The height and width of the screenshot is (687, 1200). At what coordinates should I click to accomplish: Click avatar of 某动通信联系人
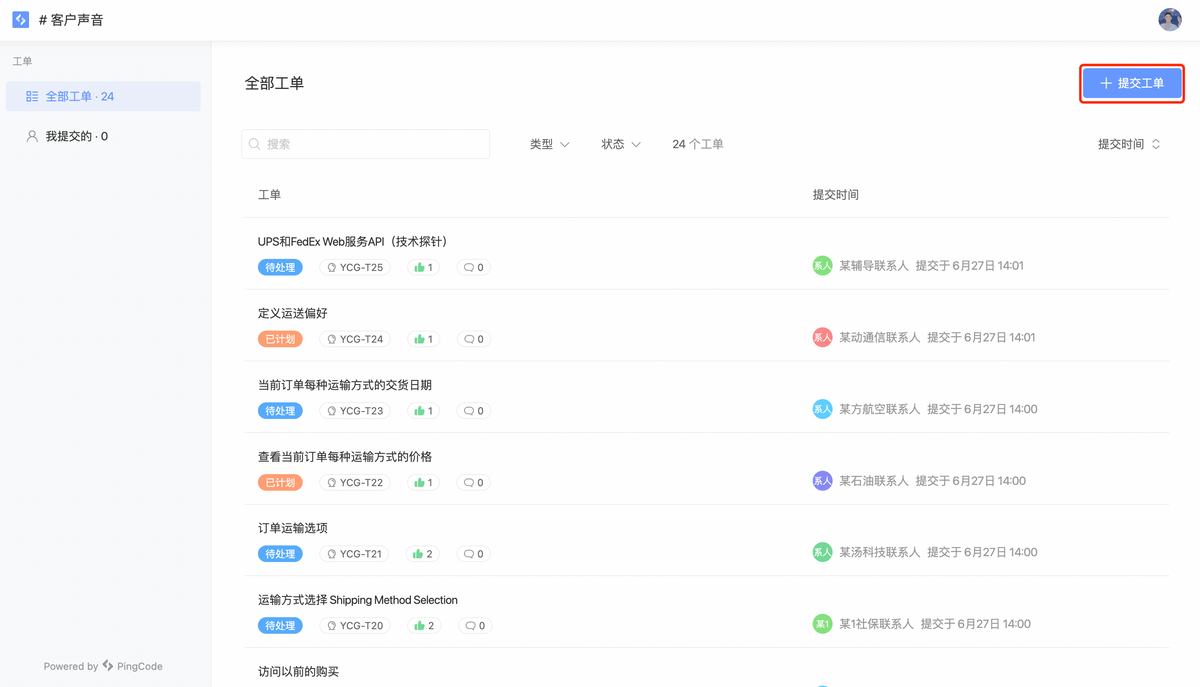point(822,337)
